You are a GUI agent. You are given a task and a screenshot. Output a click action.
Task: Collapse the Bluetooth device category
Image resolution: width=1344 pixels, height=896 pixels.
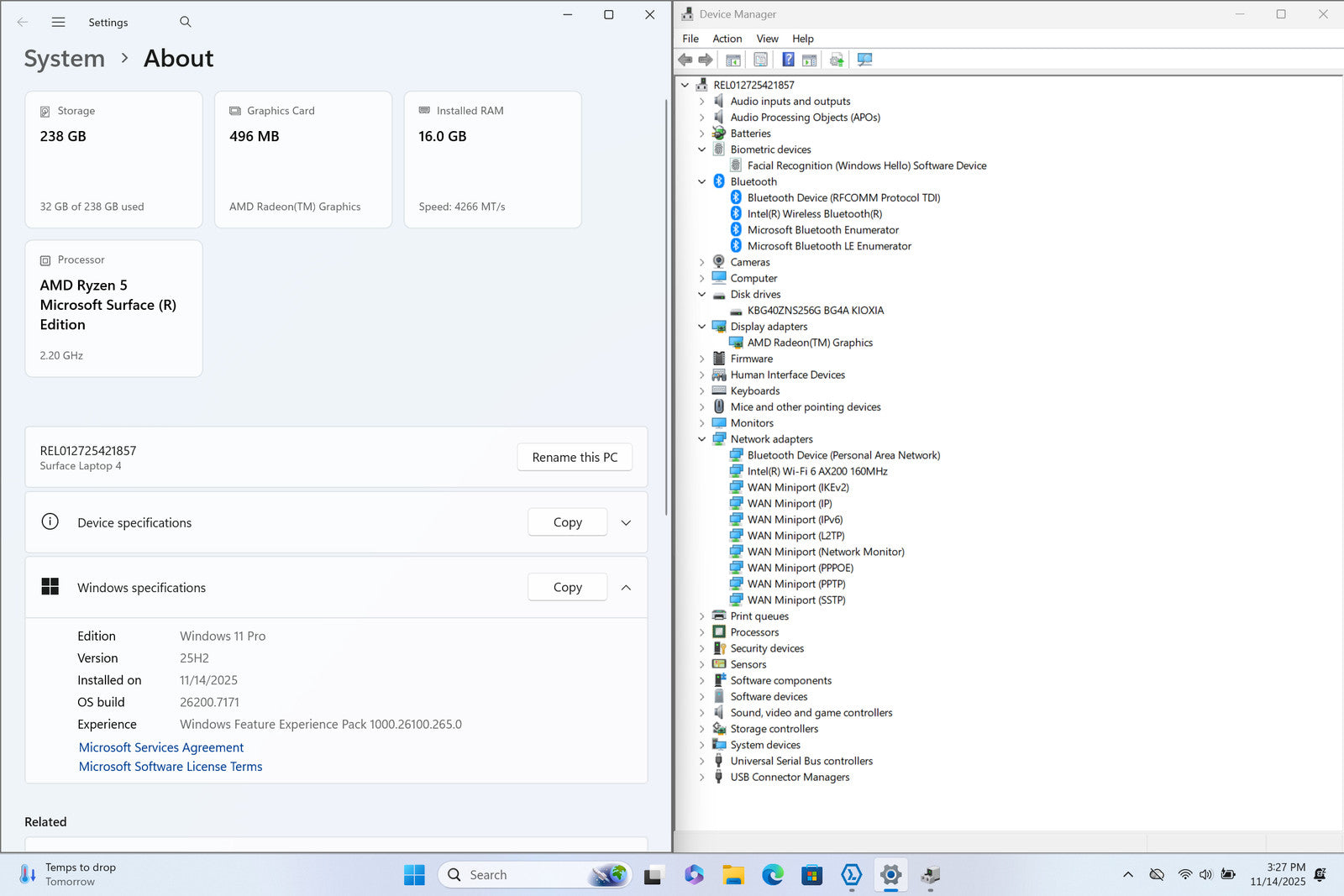702,181
